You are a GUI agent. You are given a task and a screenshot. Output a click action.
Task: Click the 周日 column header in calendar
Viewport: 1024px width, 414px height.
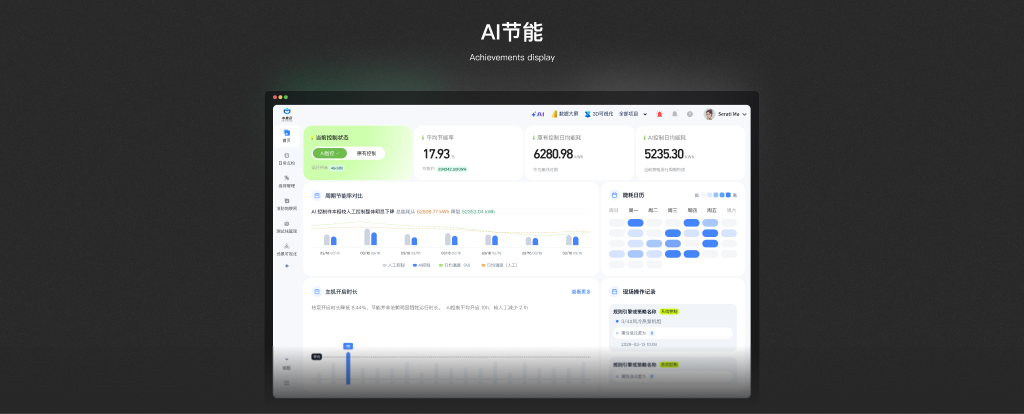pos(614,210)
